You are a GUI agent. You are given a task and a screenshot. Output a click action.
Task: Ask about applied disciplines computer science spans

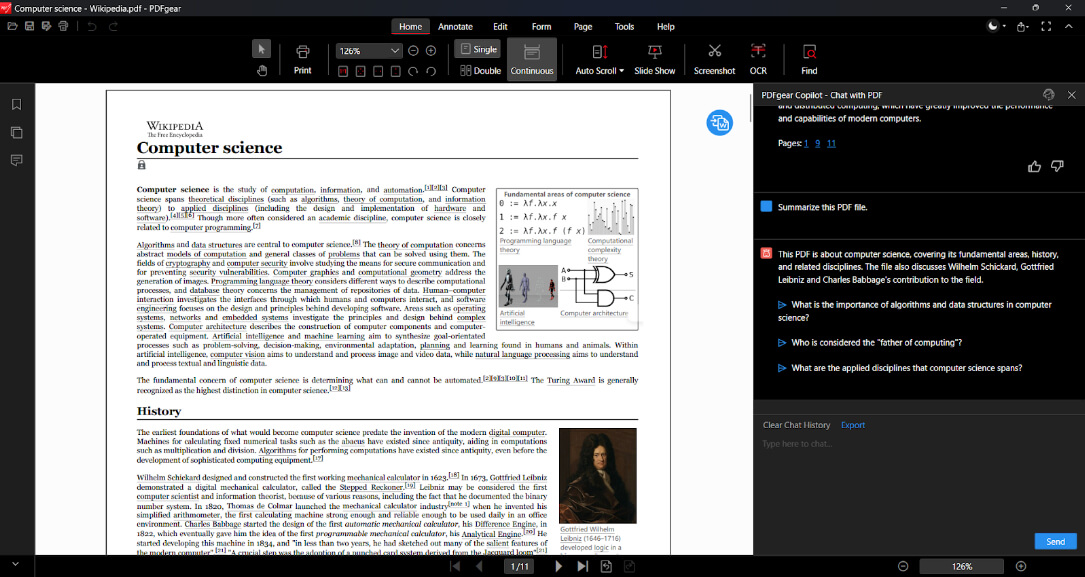[x=900, y=368]
